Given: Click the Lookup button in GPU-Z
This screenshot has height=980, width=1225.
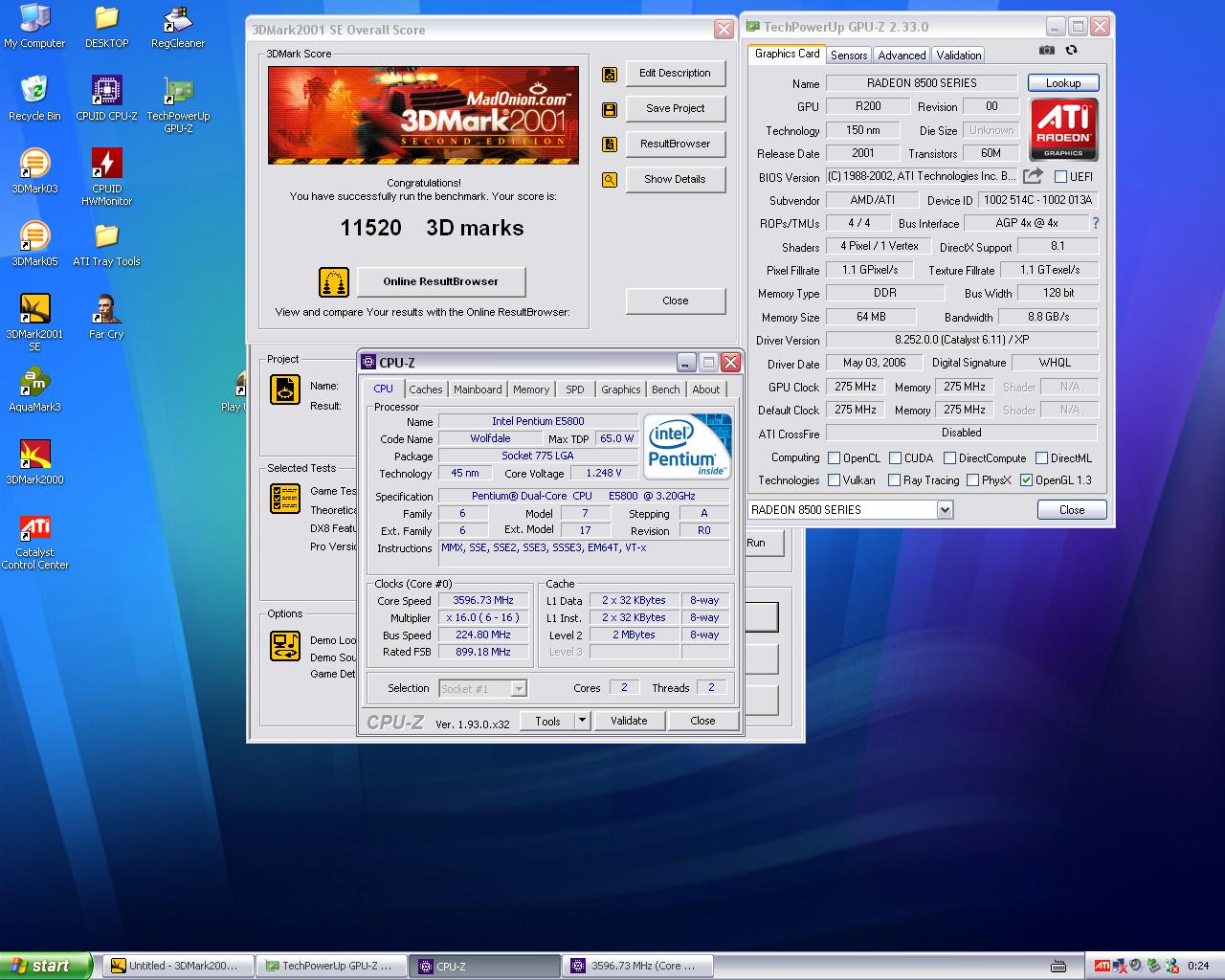Looking at the screenshot, I should [1063, 83].
